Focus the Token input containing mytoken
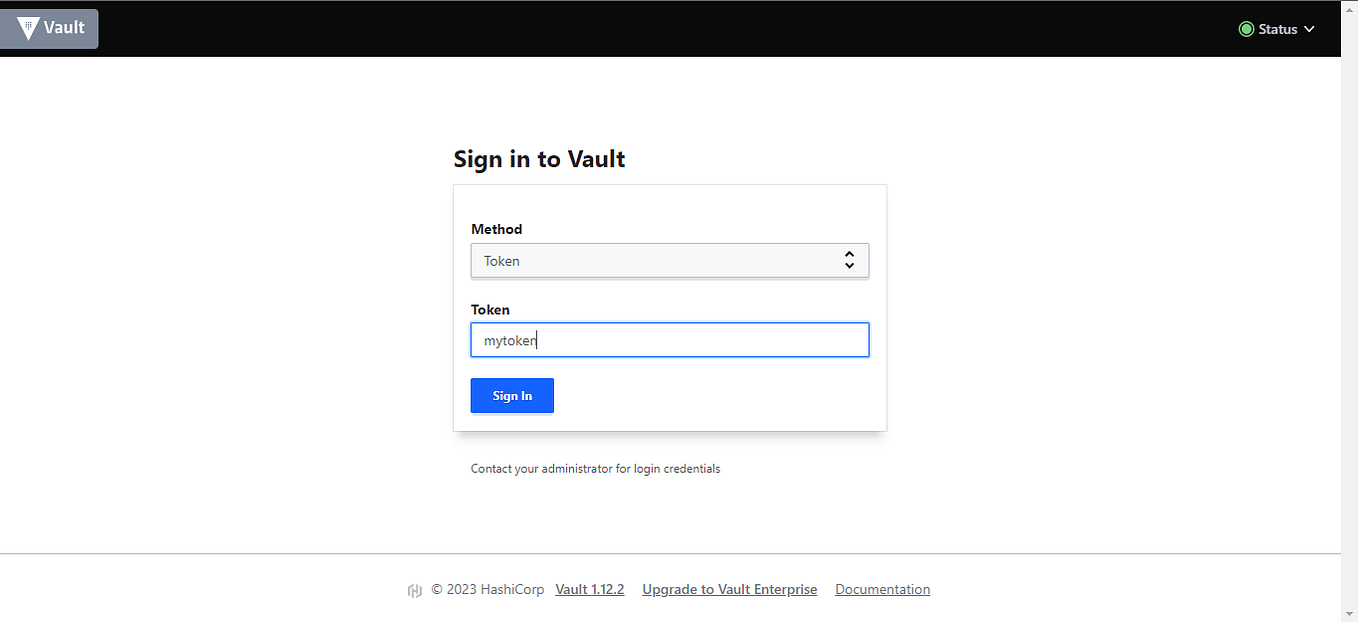Image resolution: width=1358 pixels, height=622 pixels. point(669,340)
